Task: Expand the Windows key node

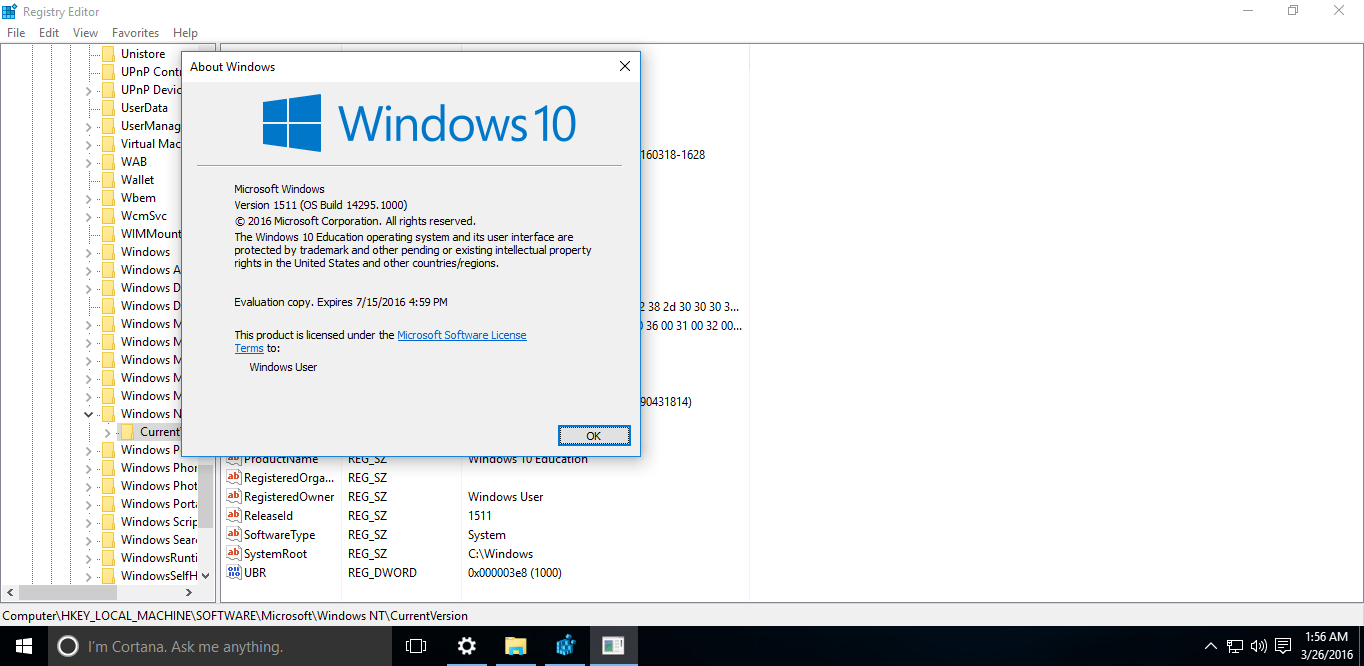Action: click(x=89, y=252)
